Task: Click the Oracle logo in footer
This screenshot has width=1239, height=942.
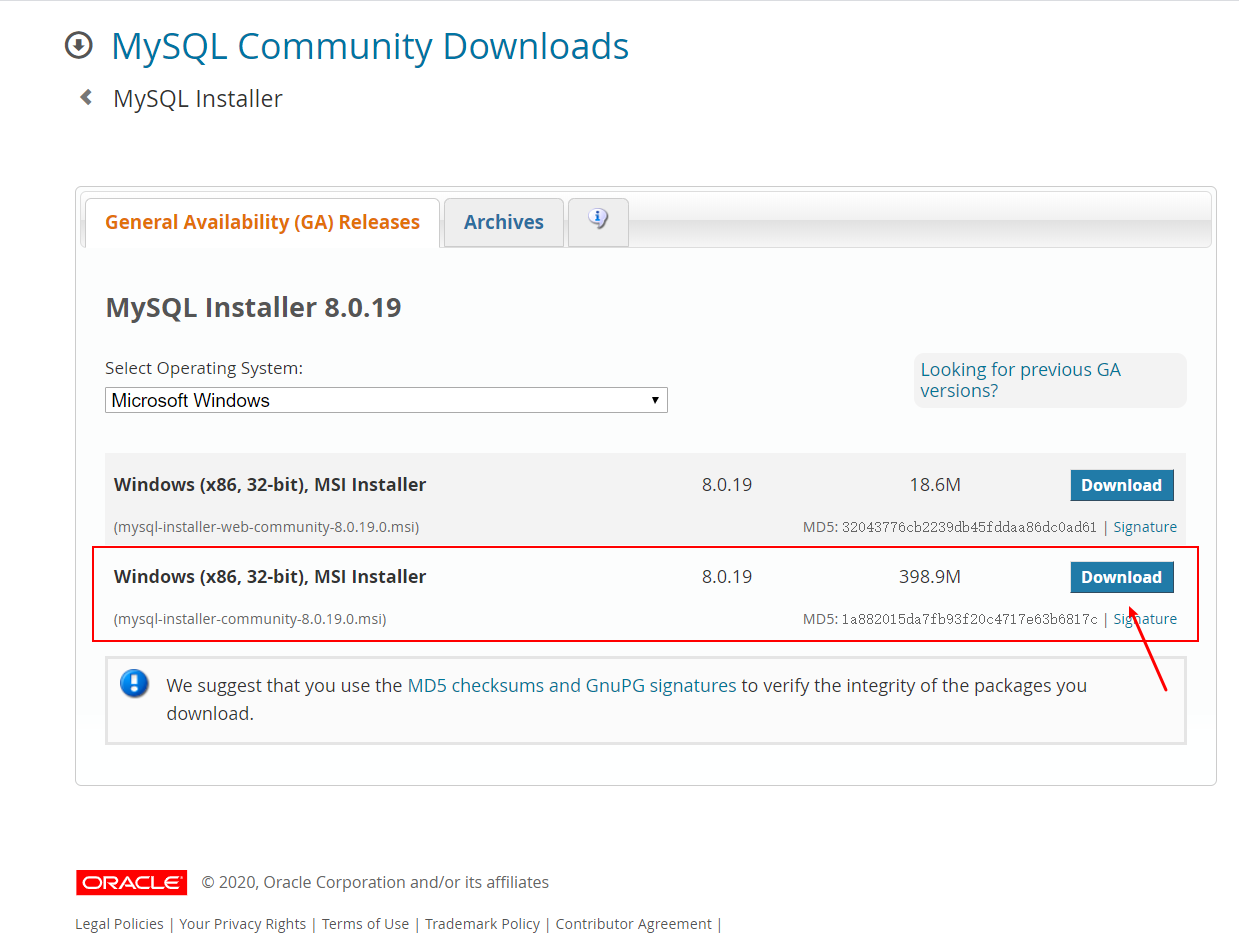Action: click(x=131, y=882)
